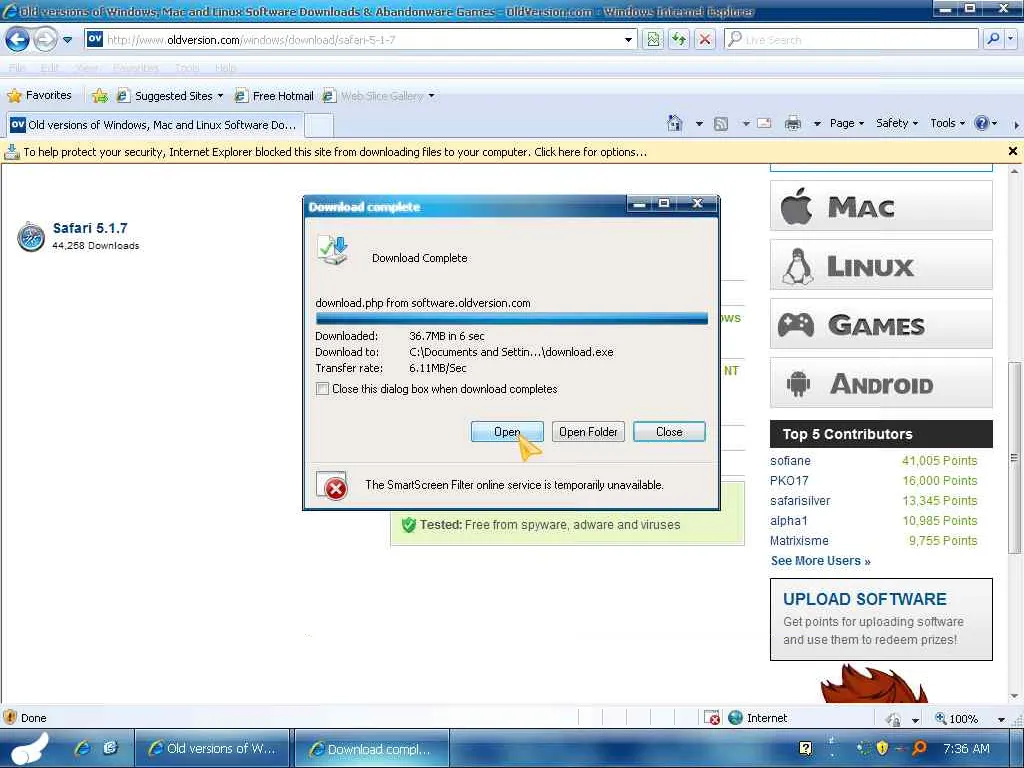Open contributor alpha1 profile link

788,520
